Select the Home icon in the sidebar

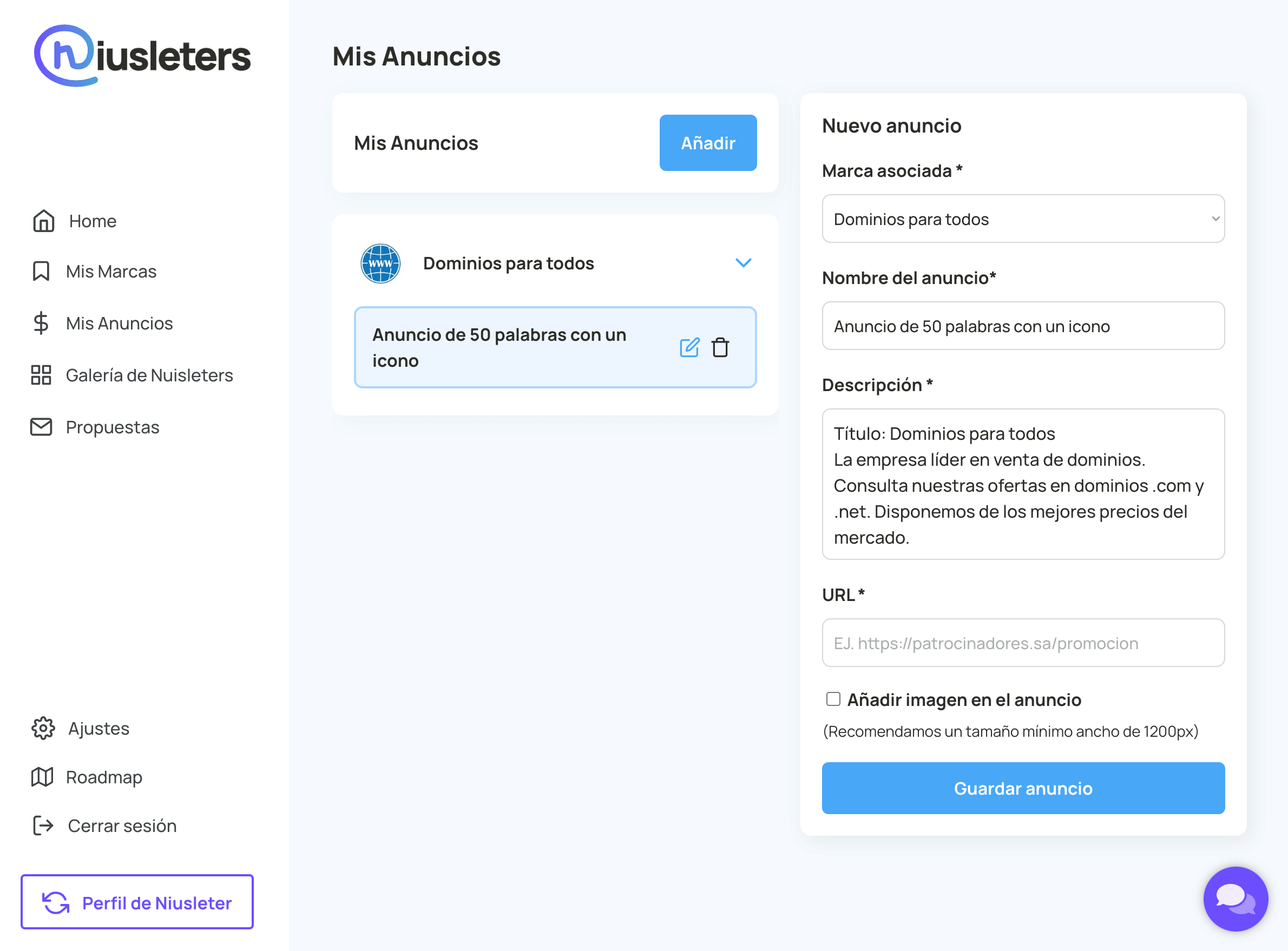[x=42, y=221]
